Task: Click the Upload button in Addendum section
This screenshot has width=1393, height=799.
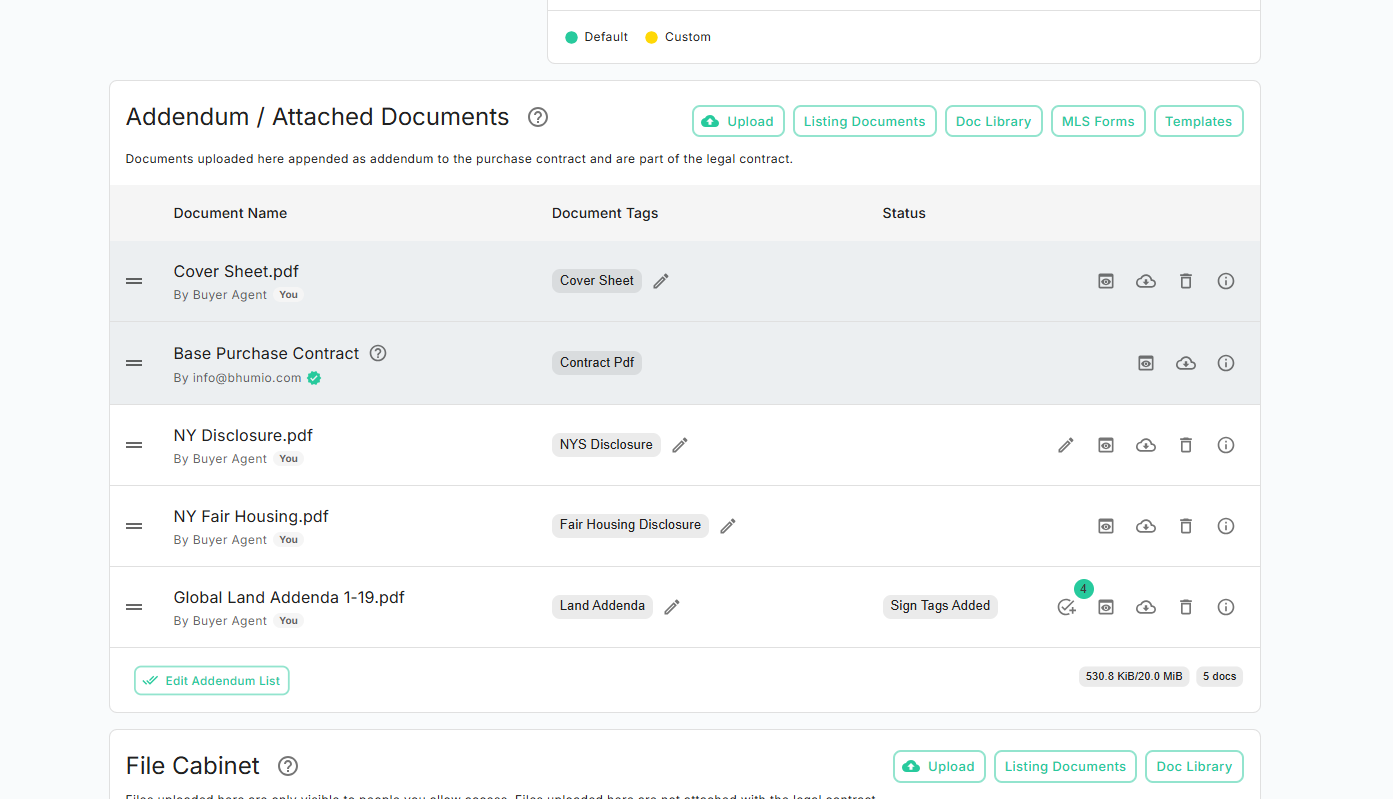Action: tap(738, 120)
